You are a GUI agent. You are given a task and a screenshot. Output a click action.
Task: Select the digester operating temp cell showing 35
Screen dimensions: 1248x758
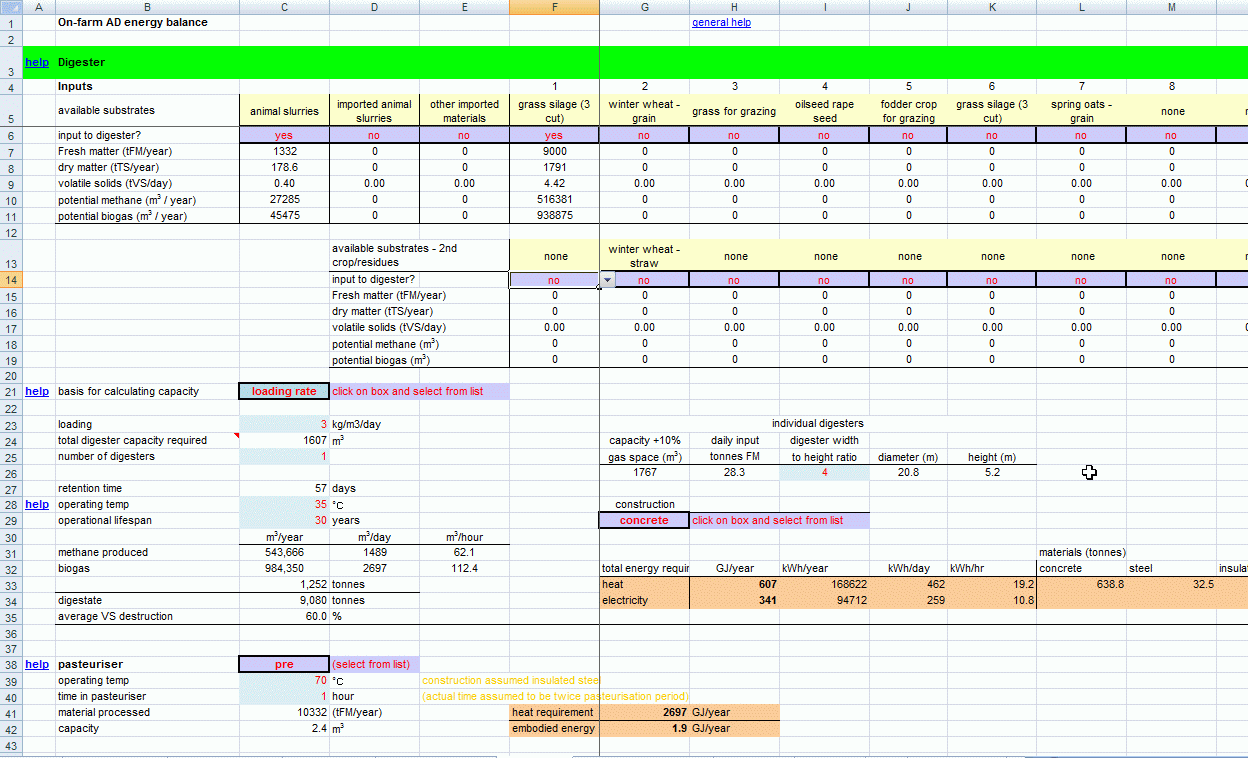click(x=284, y=504)
